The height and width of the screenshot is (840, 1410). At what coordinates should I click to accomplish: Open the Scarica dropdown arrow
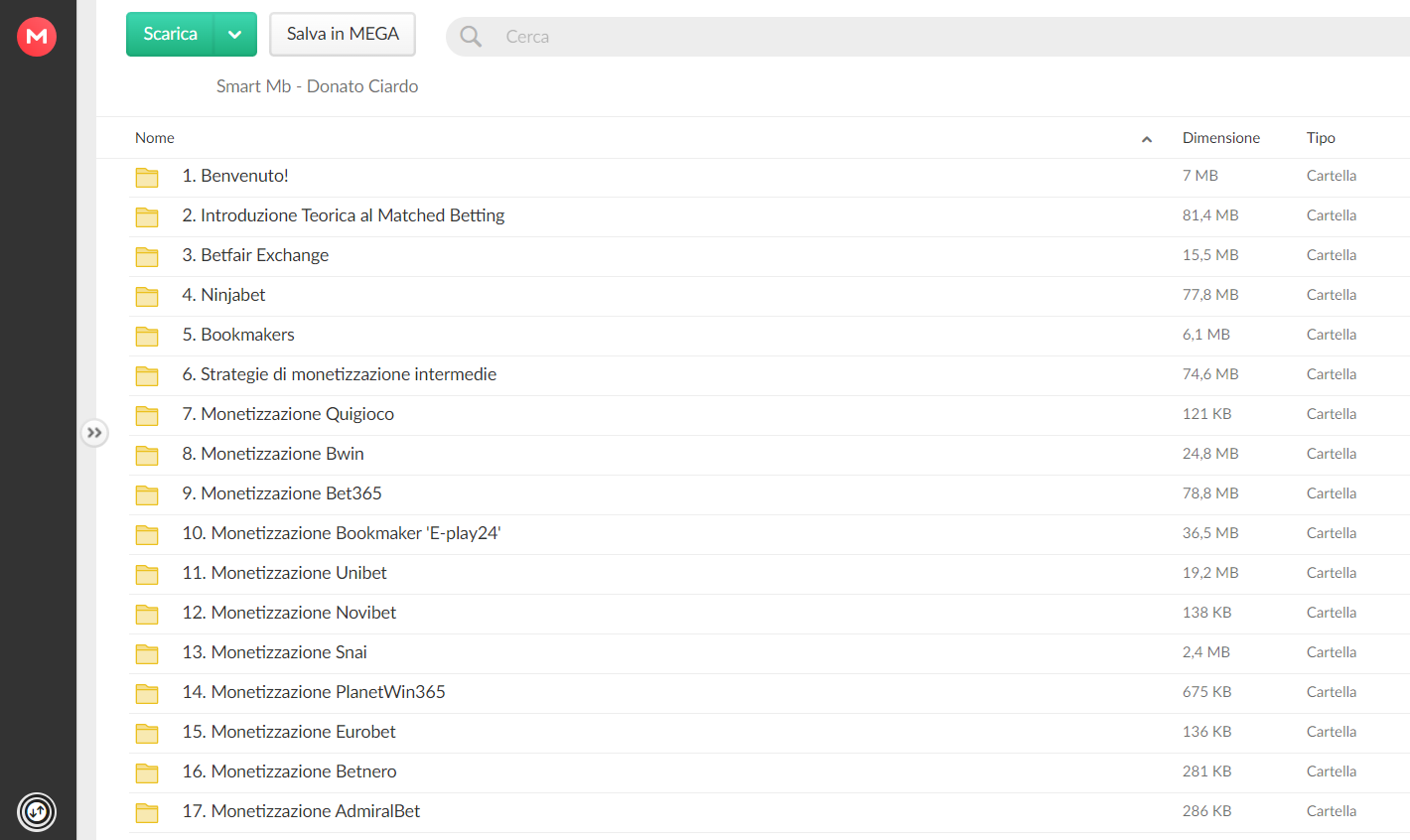235,34
